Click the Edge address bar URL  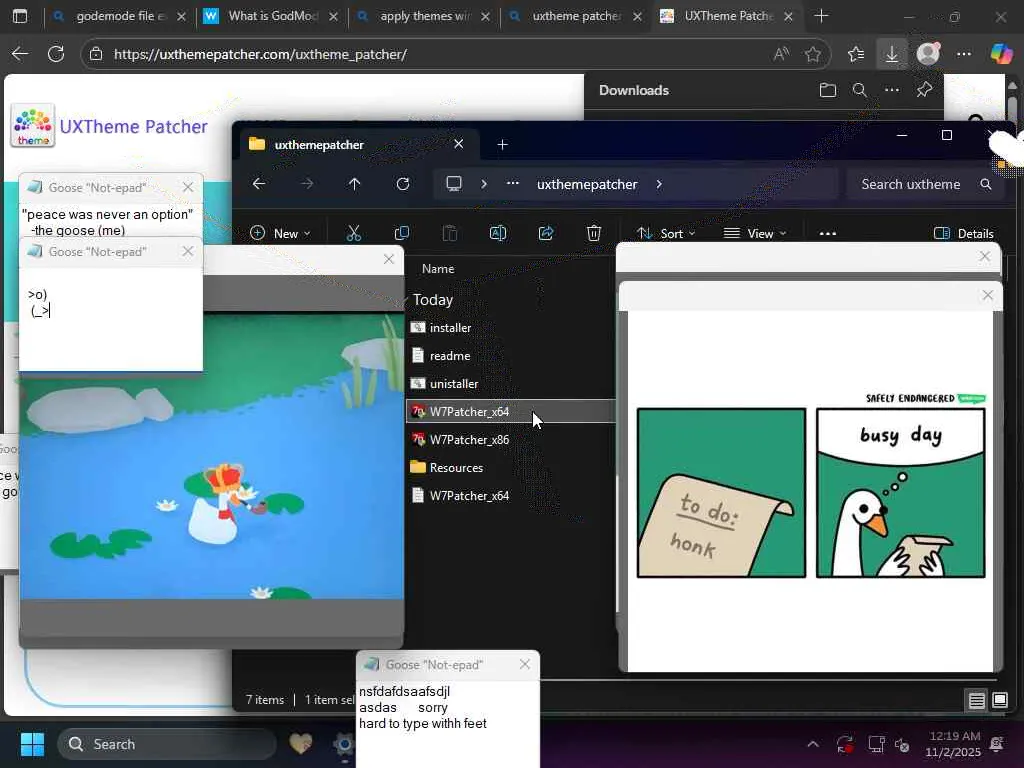pos(260,54)
